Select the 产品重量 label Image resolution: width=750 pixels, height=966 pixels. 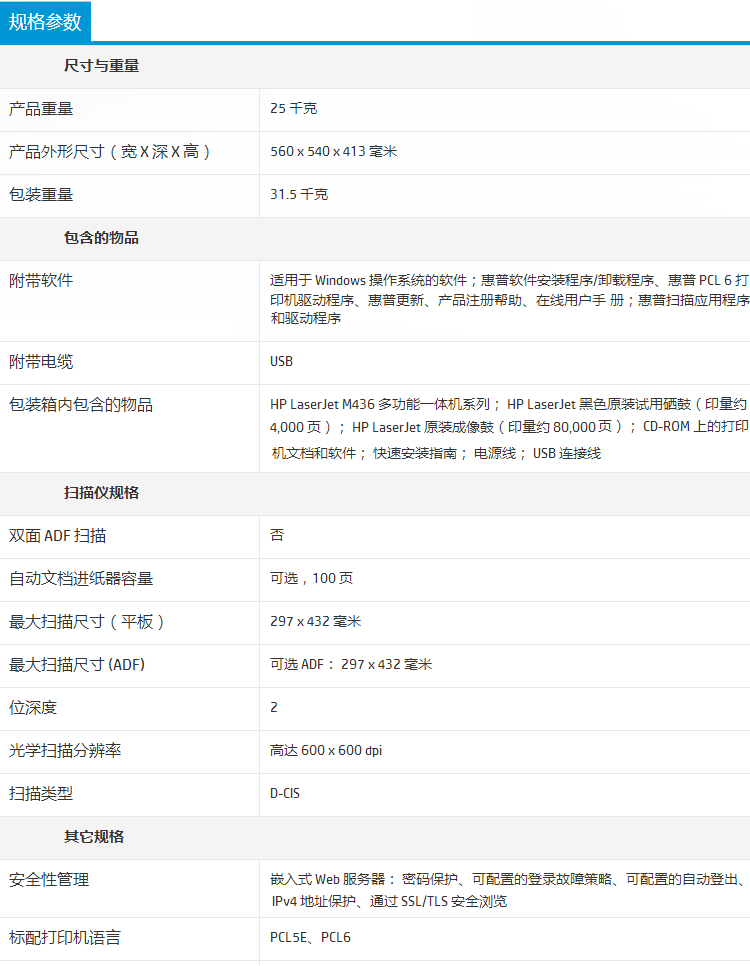(x=41, y=109)
